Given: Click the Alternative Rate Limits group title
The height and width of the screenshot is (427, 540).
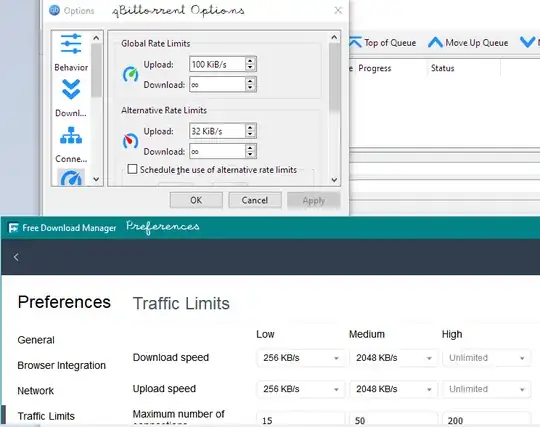Looking at the screenshot, I should pos(164,110).
